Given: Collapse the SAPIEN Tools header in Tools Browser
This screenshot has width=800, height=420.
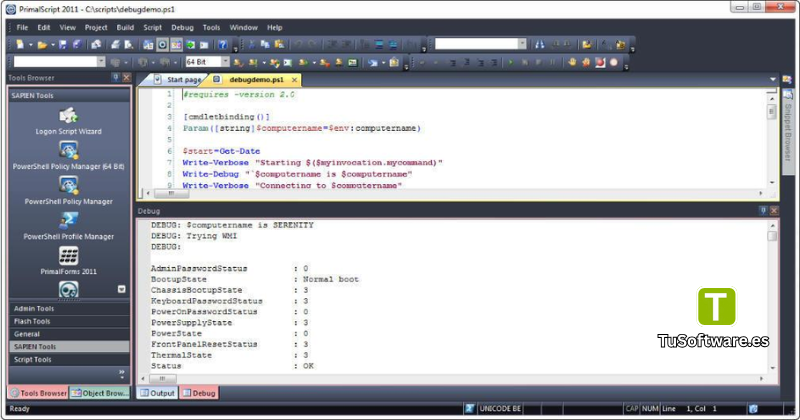Looking at the screenshot, I should (x=69, y=95).
